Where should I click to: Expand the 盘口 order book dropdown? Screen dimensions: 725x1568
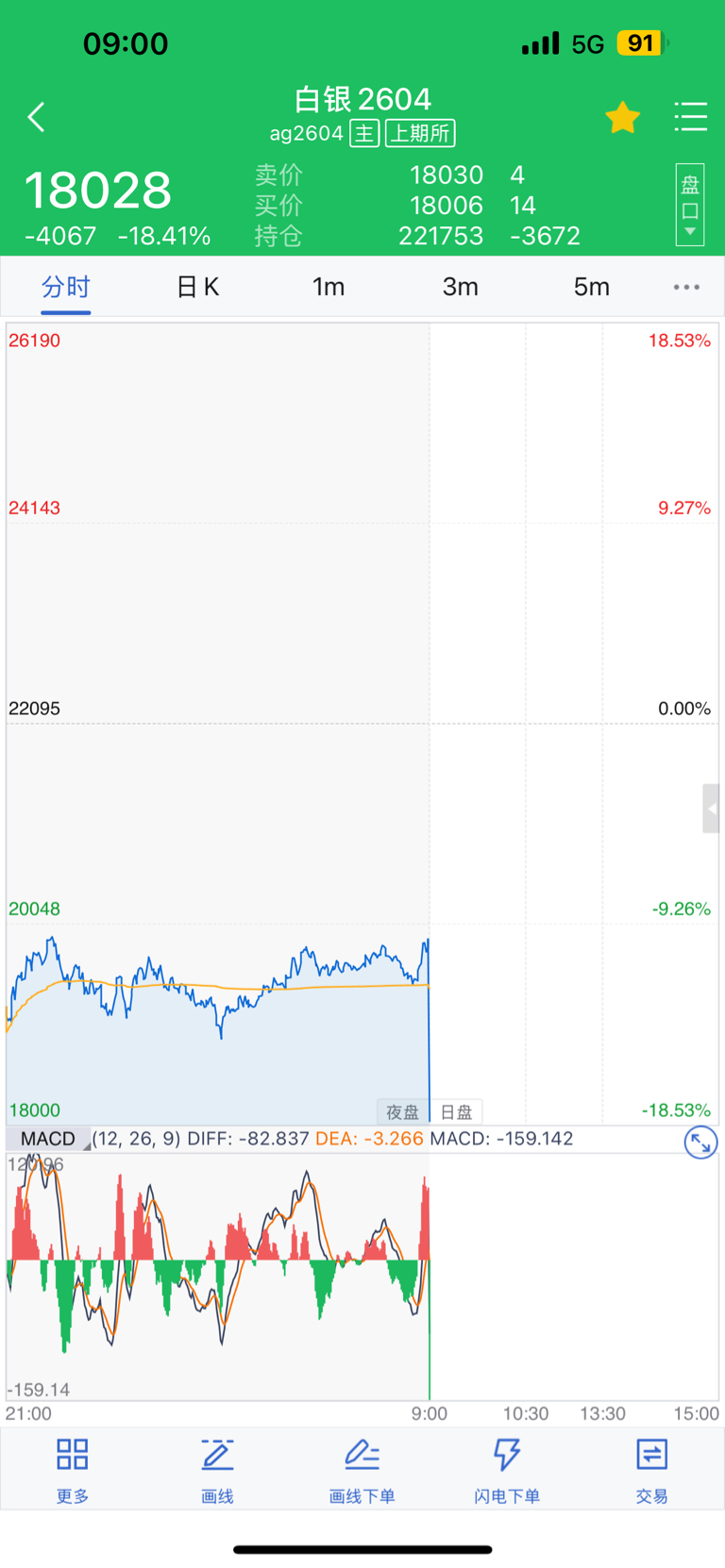pos(690,205)
